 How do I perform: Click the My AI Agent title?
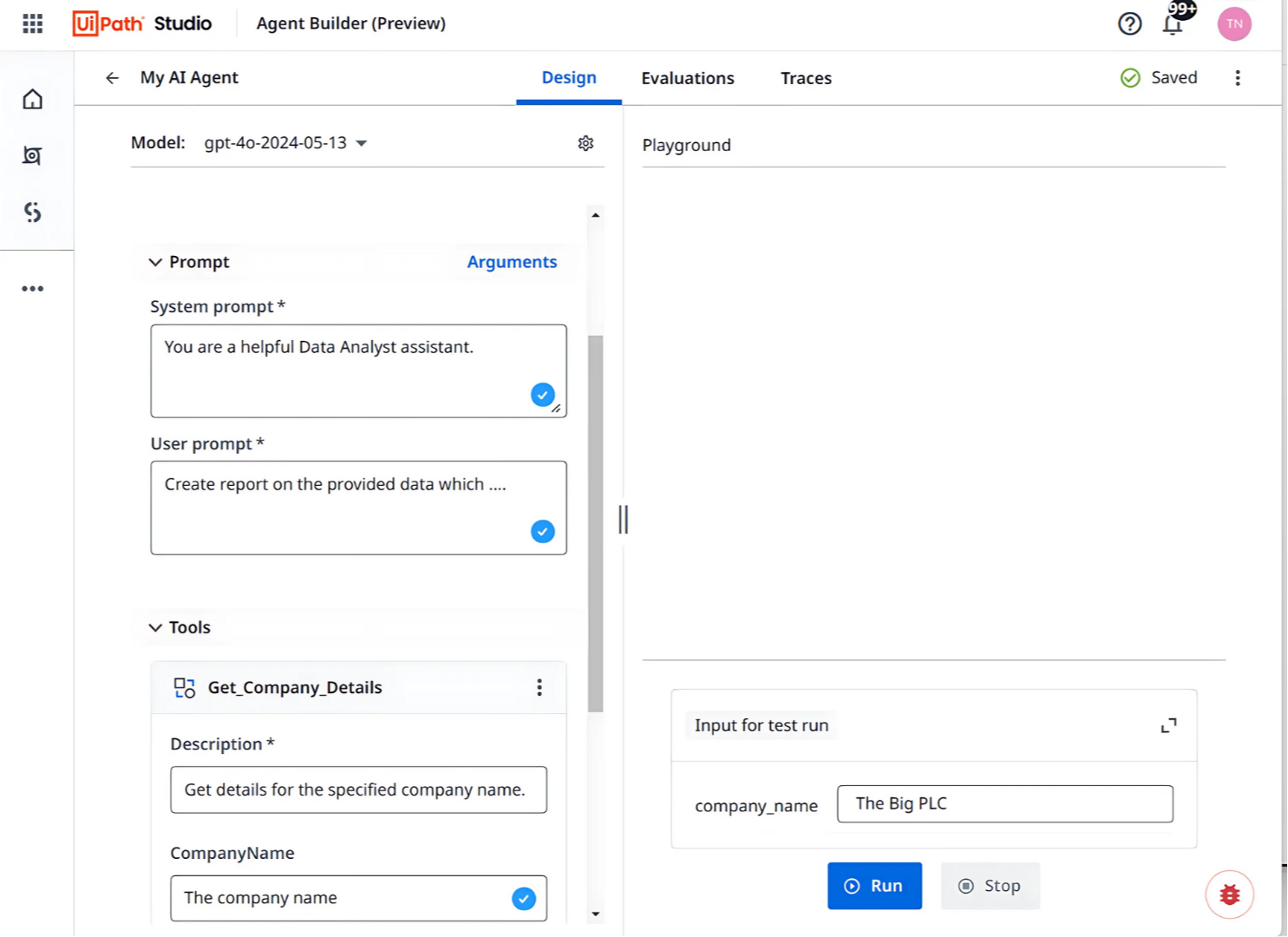tap(189, 78)
